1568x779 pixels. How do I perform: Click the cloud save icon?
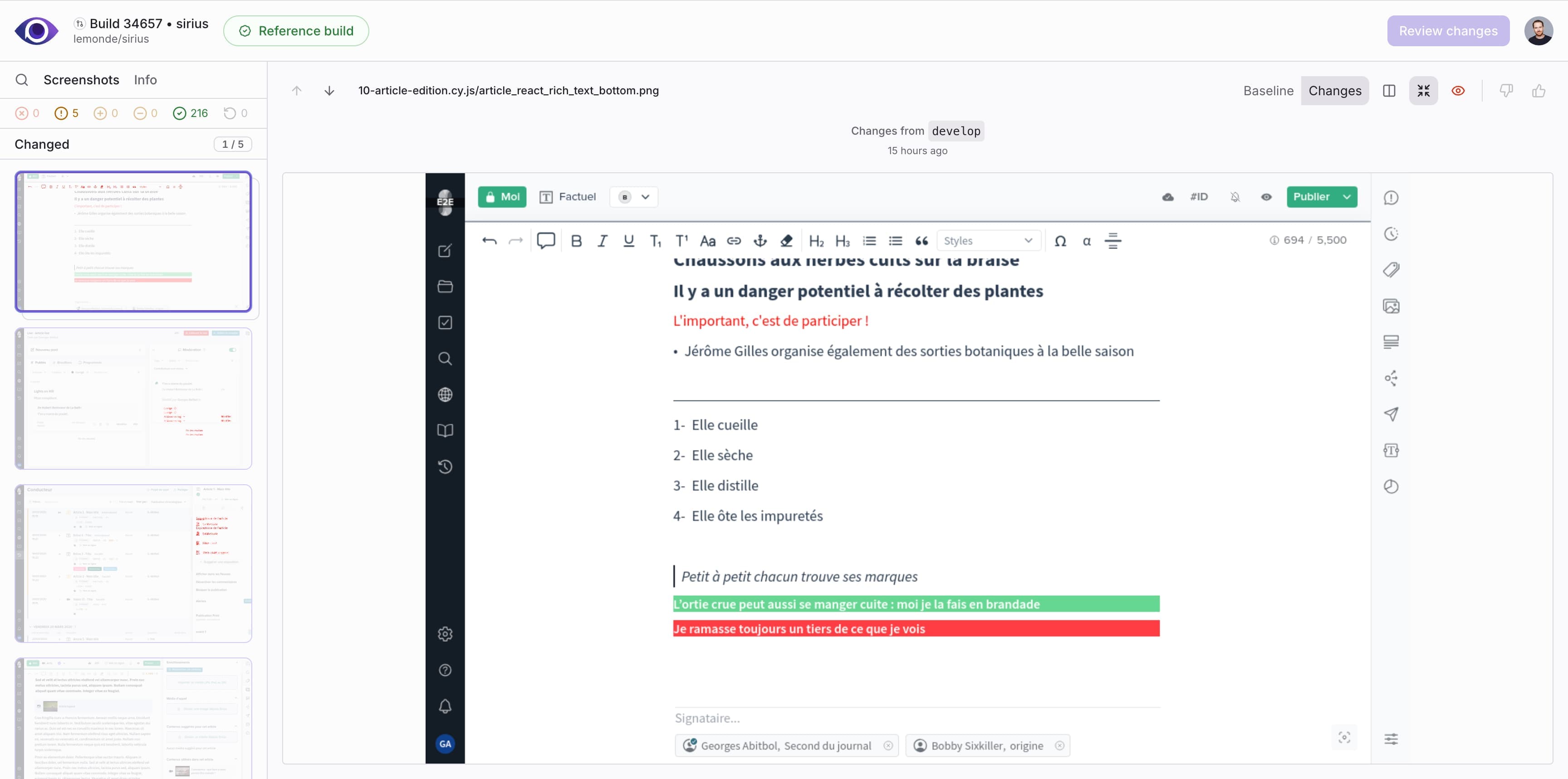[x=1167, y=197]
